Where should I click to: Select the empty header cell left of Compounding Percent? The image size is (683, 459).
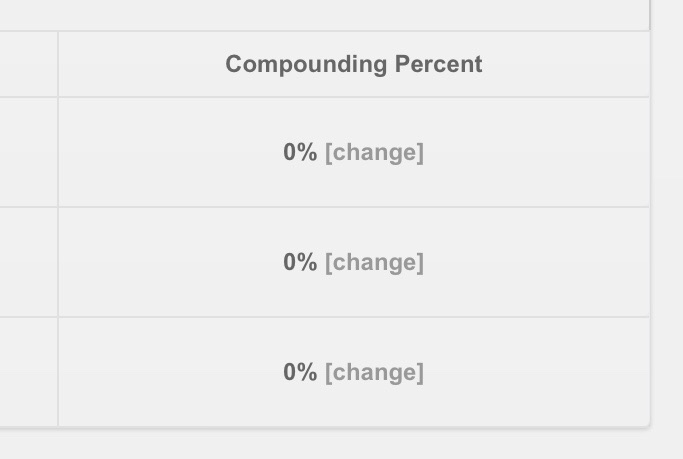tap(28, 64)
